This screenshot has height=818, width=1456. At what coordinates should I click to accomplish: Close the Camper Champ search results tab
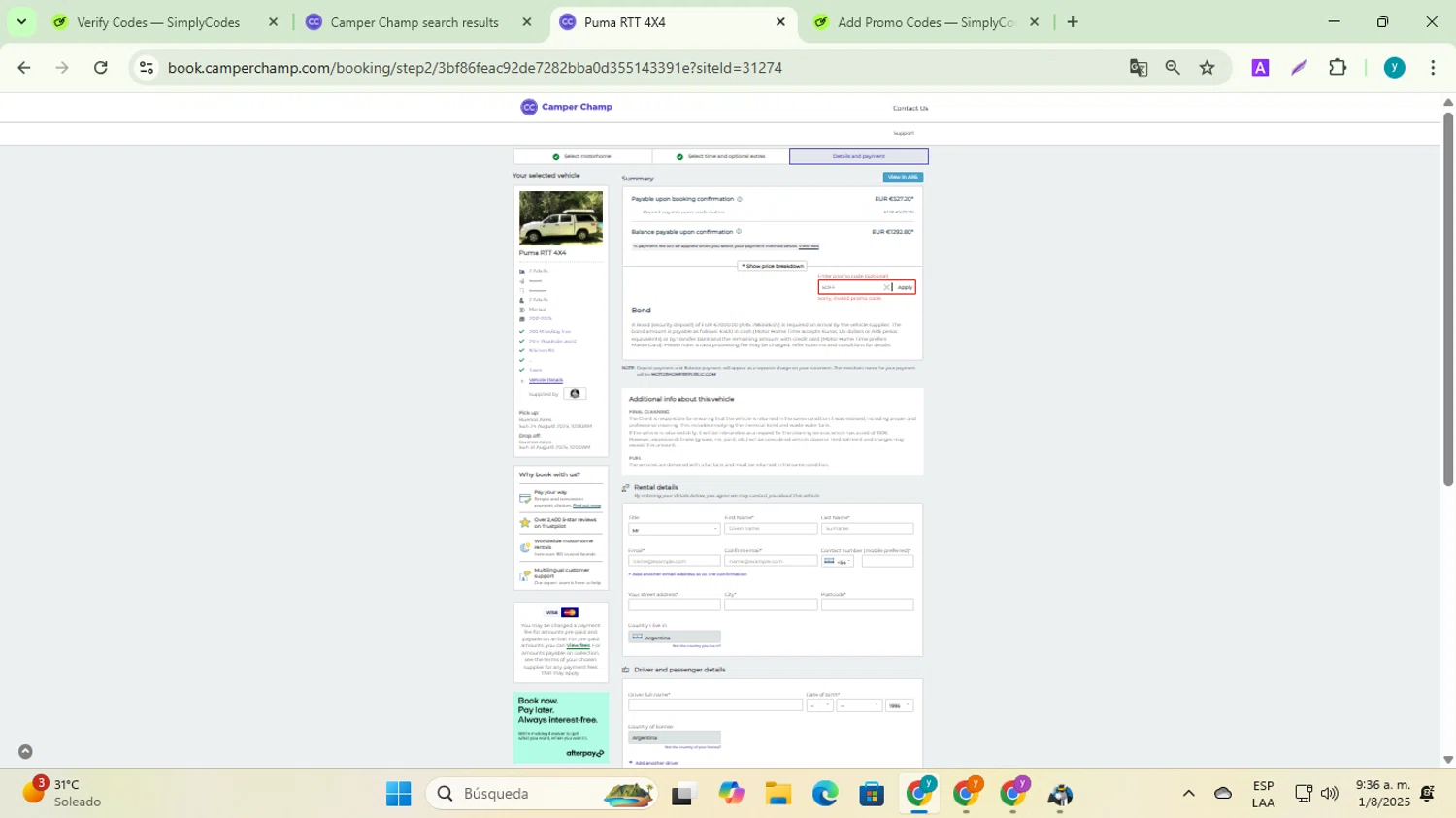tap(527, 22)
